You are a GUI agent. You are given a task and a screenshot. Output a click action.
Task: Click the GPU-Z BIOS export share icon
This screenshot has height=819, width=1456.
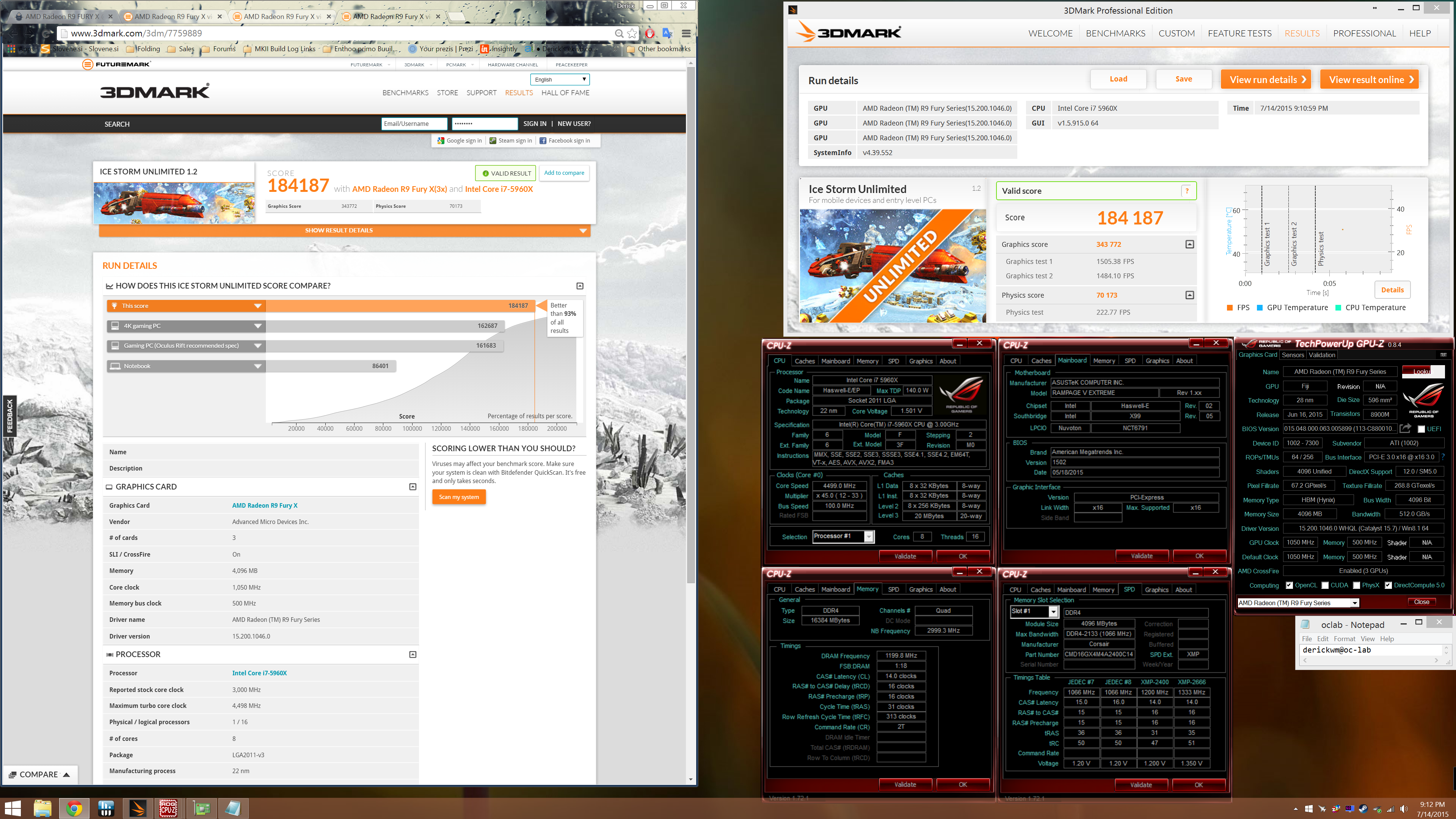pyautogui.click(x=1405, y=428)
